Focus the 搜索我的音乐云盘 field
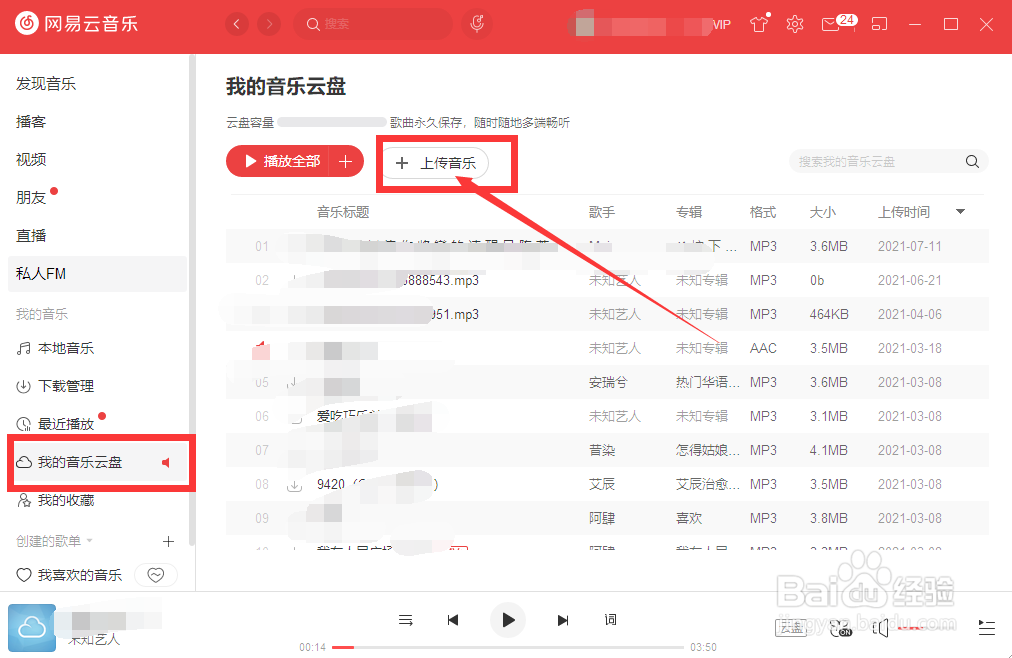 point(889,161)
